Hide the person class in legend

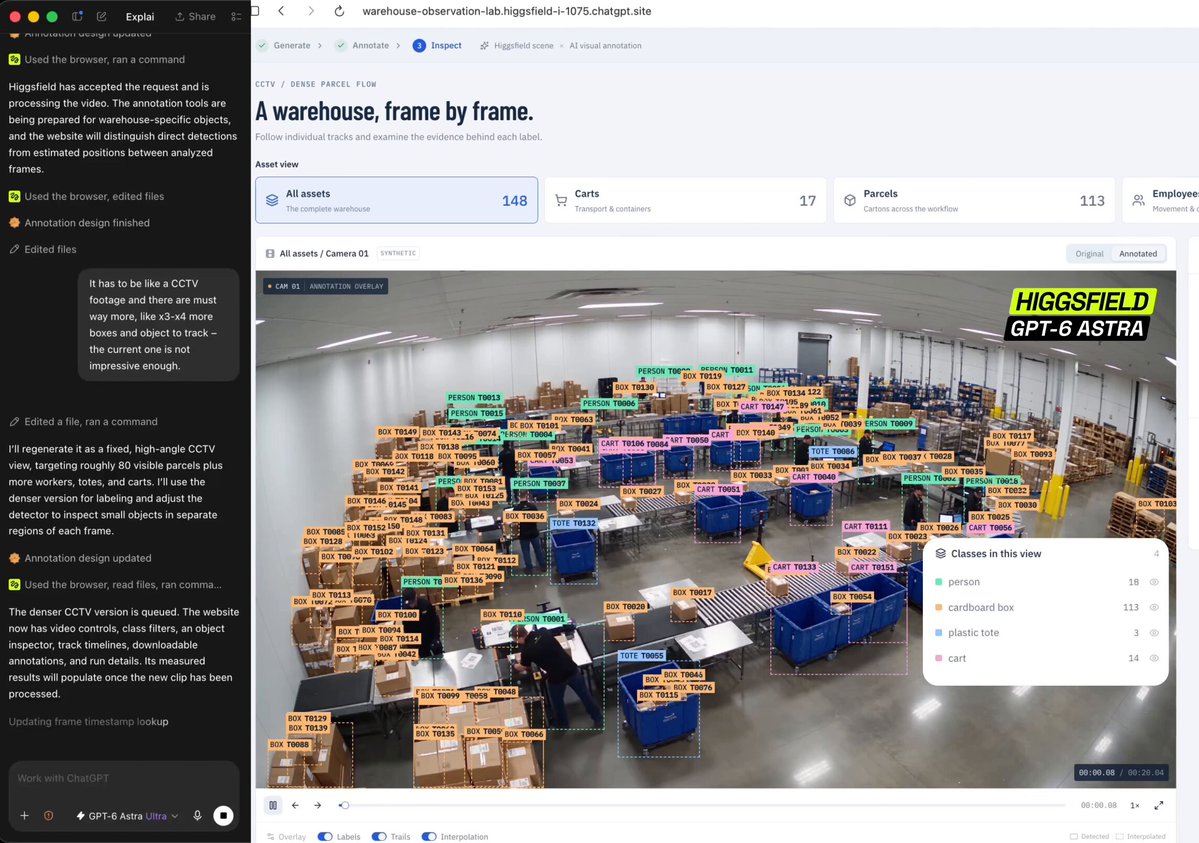click(x=1154, y=582)
